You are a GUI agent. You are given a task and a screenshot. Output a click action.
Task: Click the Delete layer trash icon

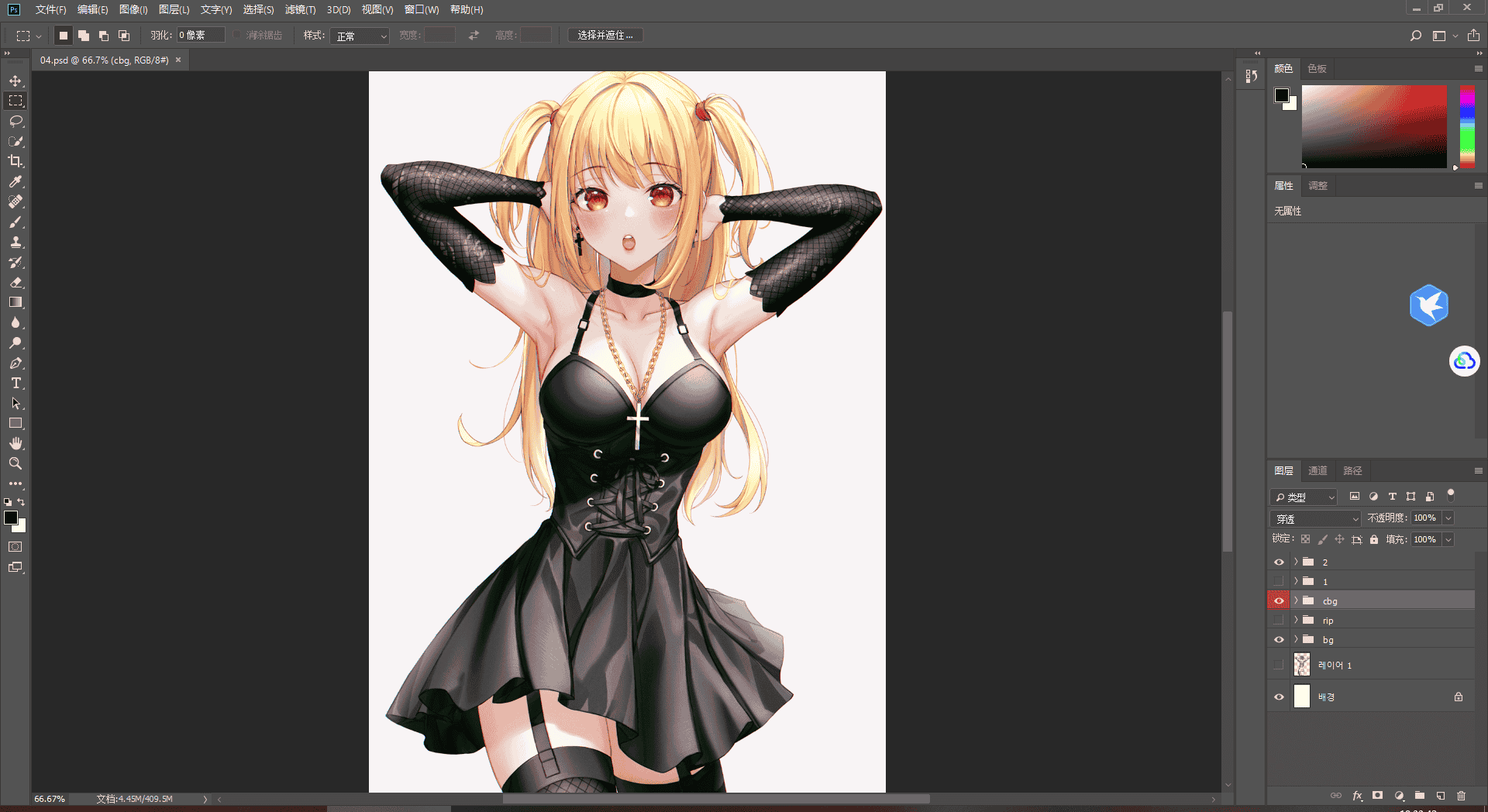tap(1461, 796)
